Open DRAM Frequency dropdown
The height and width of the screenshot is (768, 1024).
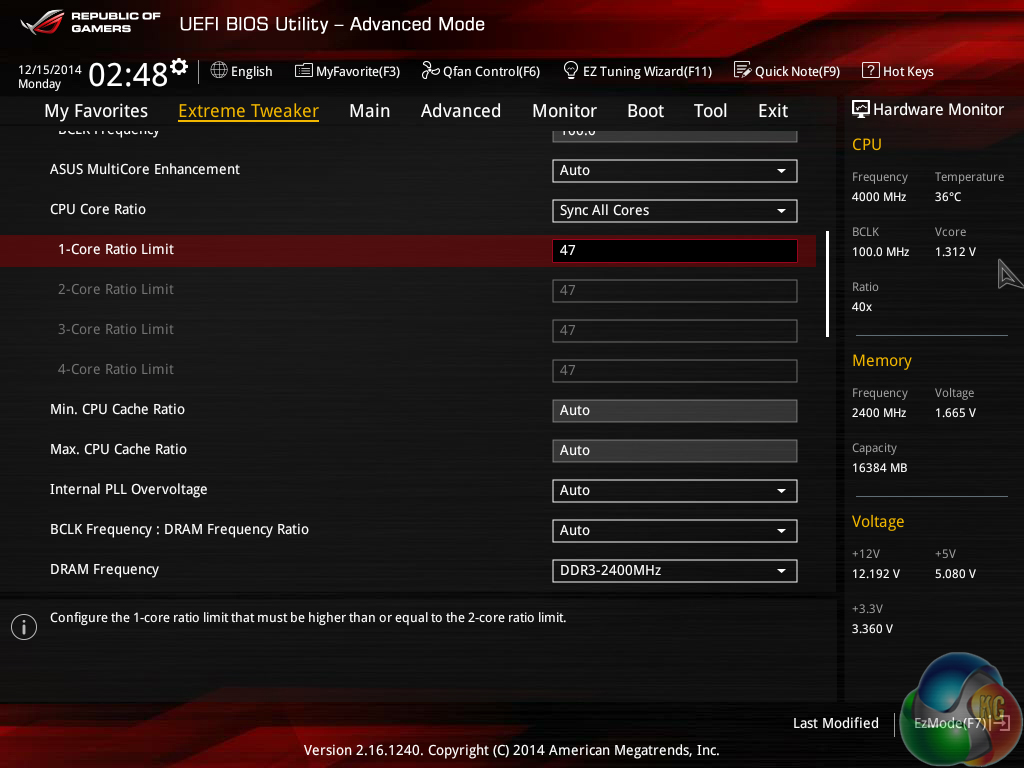(675, 570)
